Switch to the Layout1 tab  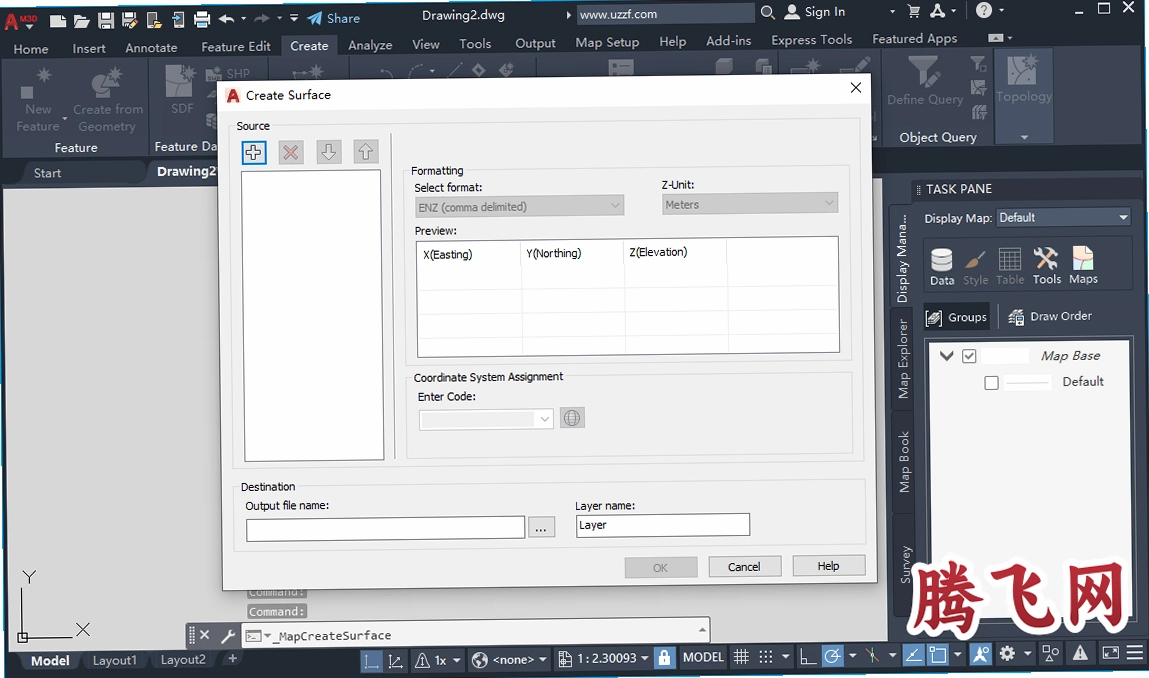coord(114,660)
